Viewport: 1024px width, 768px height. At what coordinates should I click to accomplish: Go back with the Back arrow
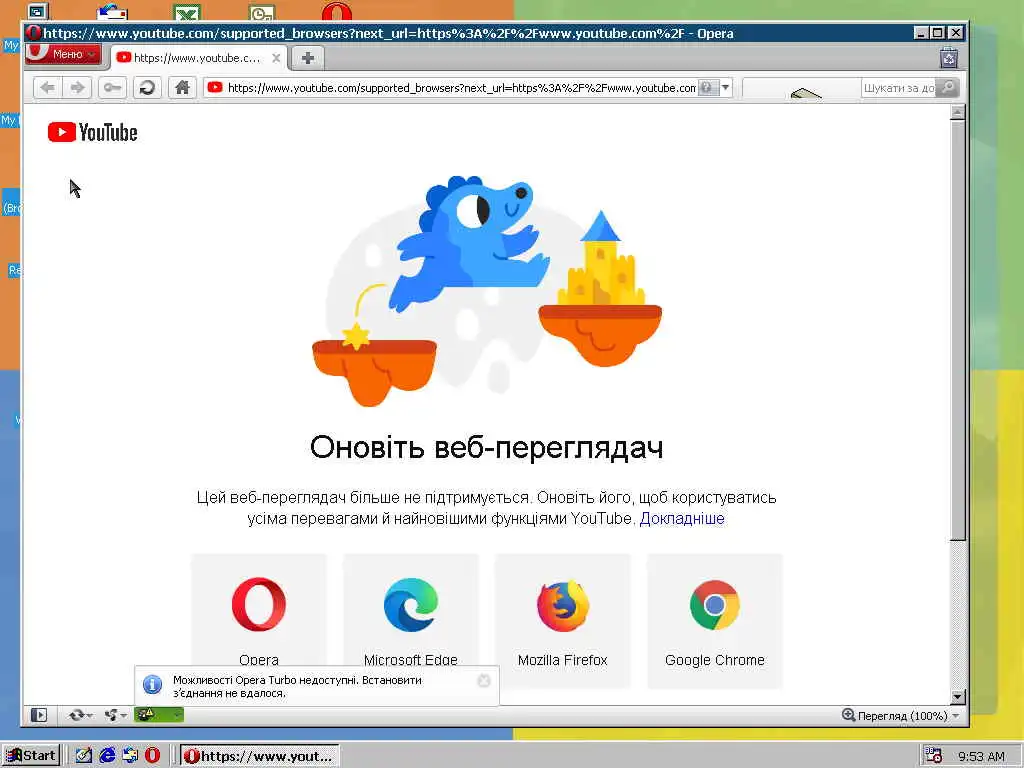pos(47,88)
